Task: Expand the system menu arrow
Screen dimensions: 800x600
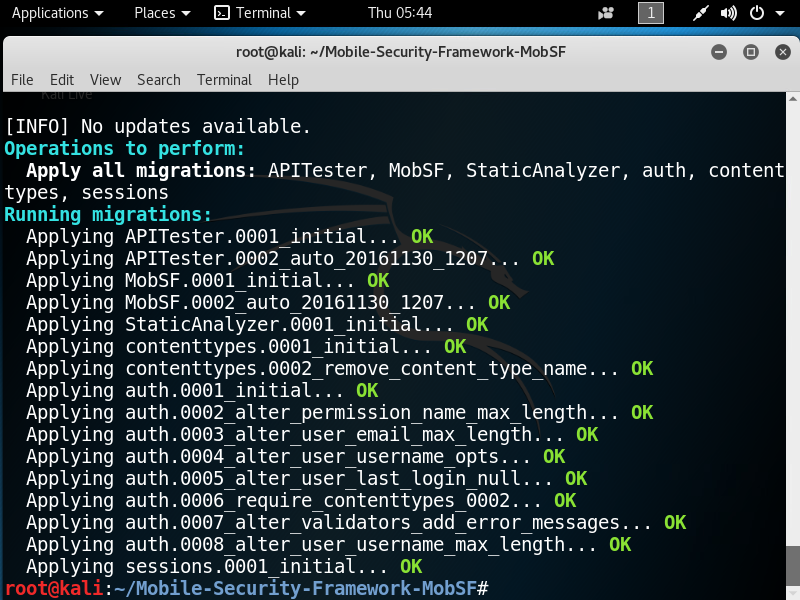Action: click(780, 13)
